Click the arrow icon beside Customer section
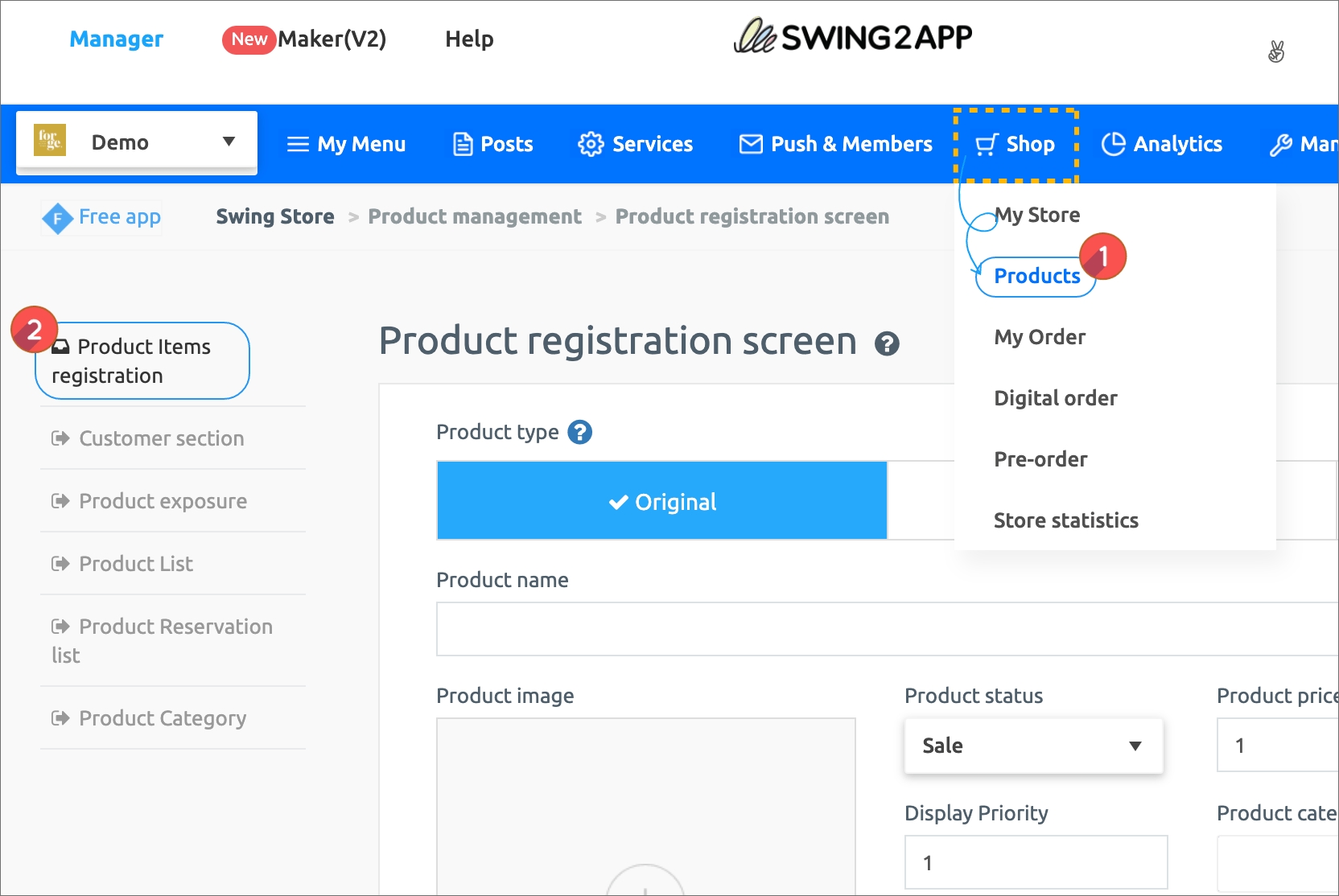The height and width of the screenshot is (896, 1339). click(60, 438)
